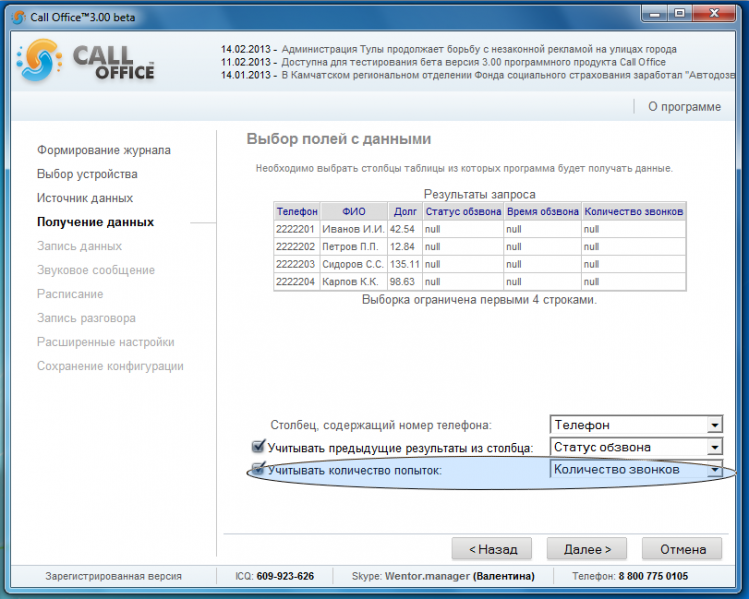Minimize the Call Office window
This screenshot has width=749, height=599.
pos(654,14)
